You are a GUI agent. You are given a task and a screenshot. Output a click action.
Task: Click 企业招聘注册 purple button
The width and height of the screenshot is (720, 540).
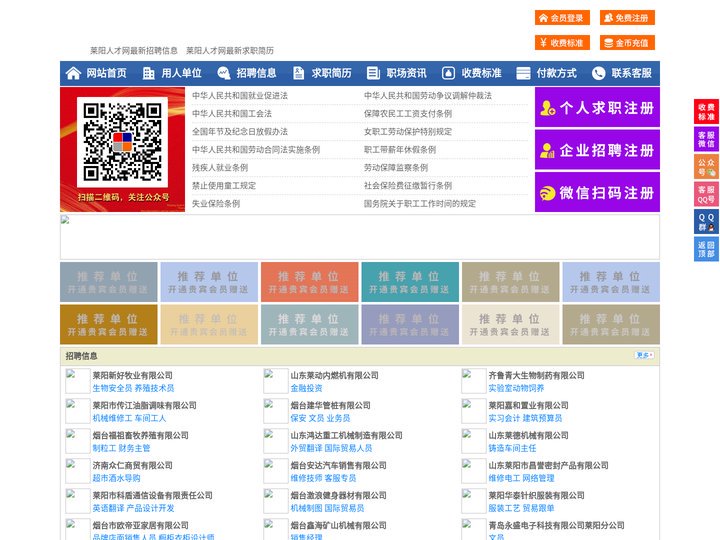tap(597, 150)
